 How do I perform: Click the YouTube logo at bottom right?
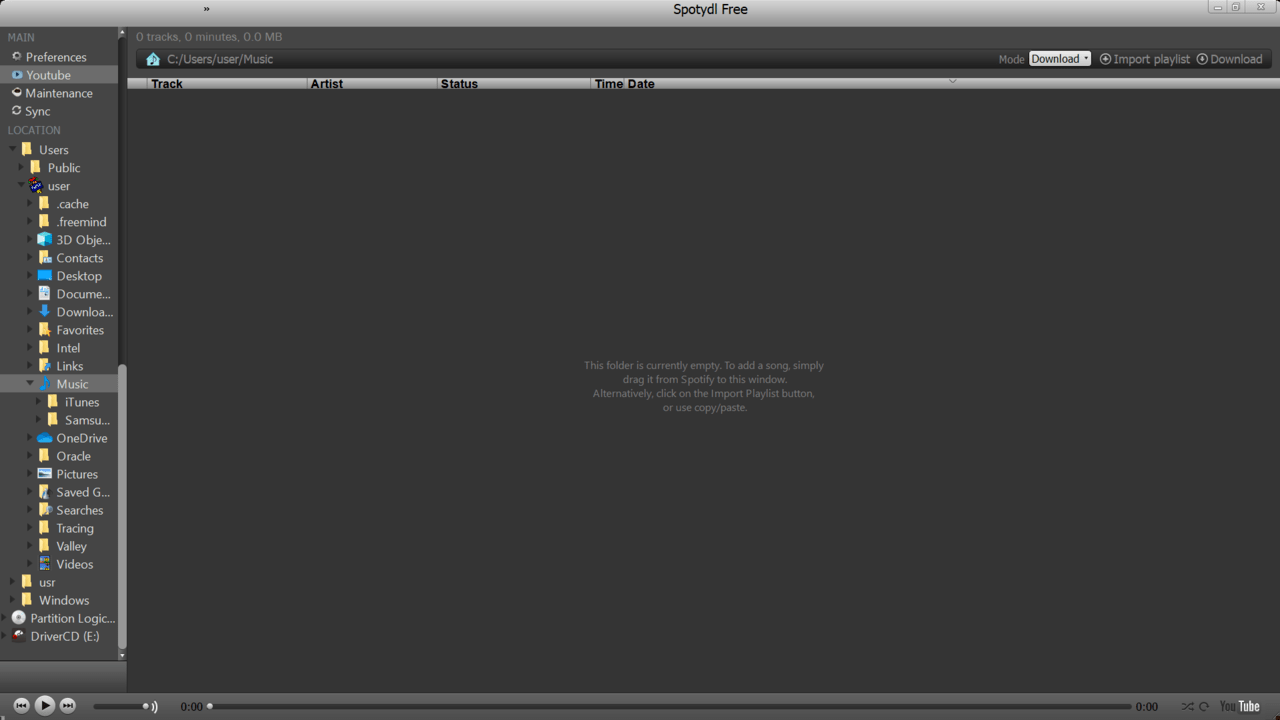point(1240,706)
